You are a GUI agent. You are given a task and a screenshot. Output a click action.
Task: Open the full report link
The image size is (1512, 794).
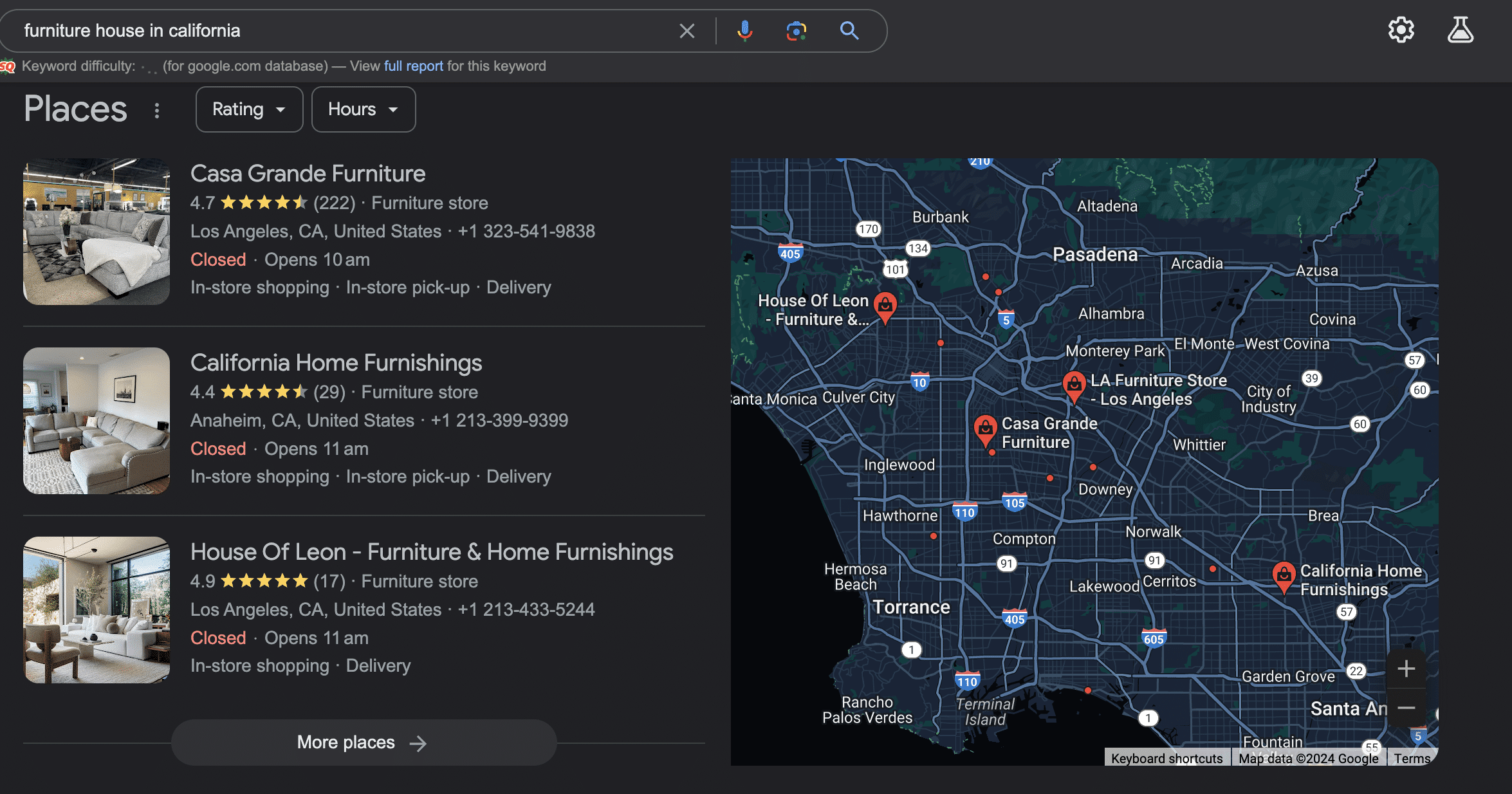[x=414, y=66]
